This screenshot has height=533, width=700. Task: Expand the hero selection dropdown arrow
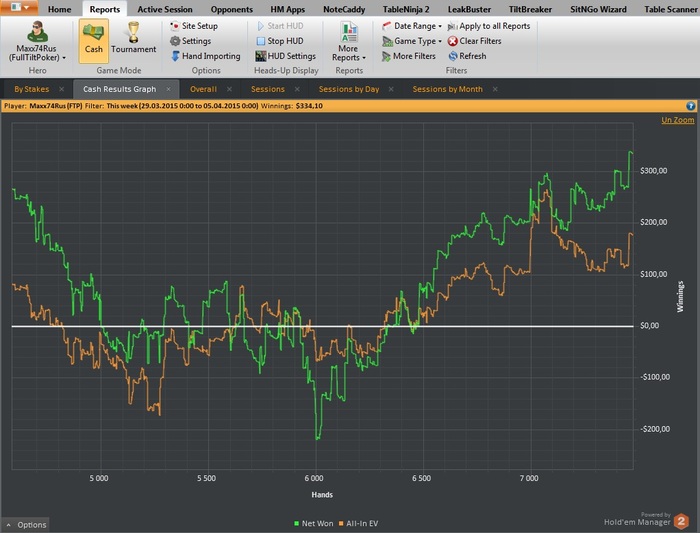pyautogui.click(x=64, y=58)
